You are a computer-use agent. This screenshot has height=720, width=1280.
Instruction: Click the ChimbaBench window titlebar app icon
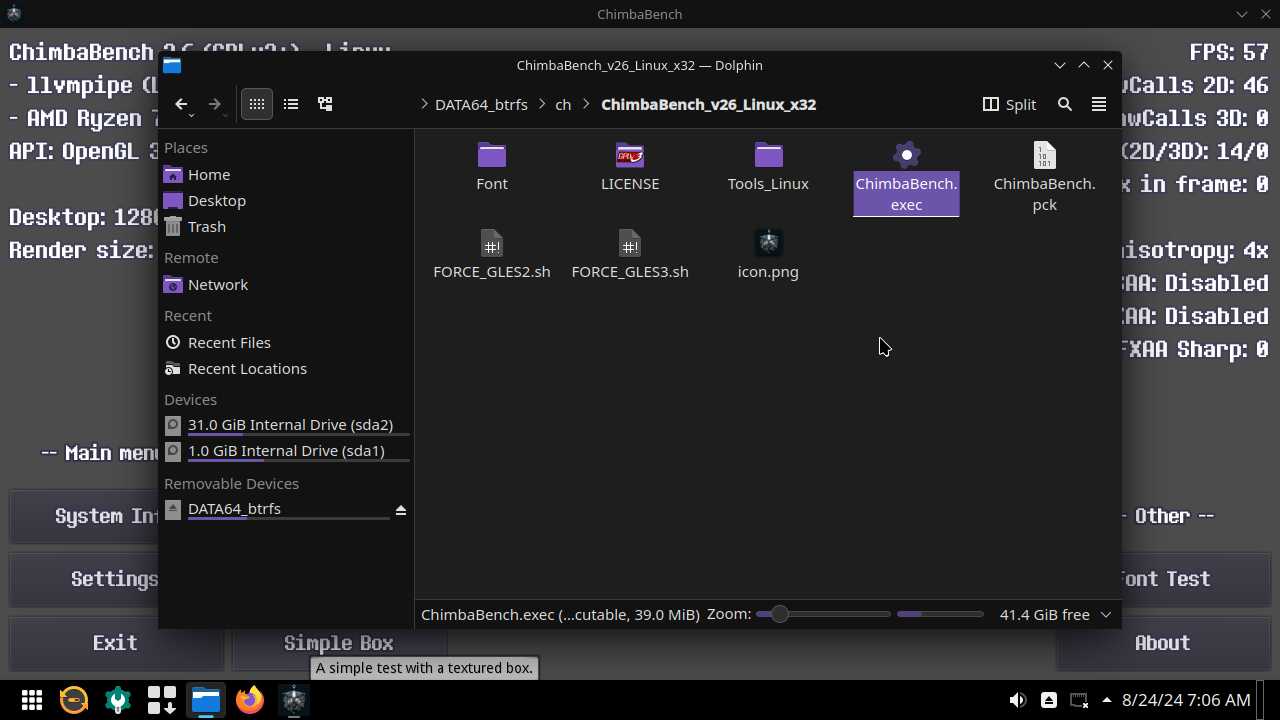tap(14, 14)
